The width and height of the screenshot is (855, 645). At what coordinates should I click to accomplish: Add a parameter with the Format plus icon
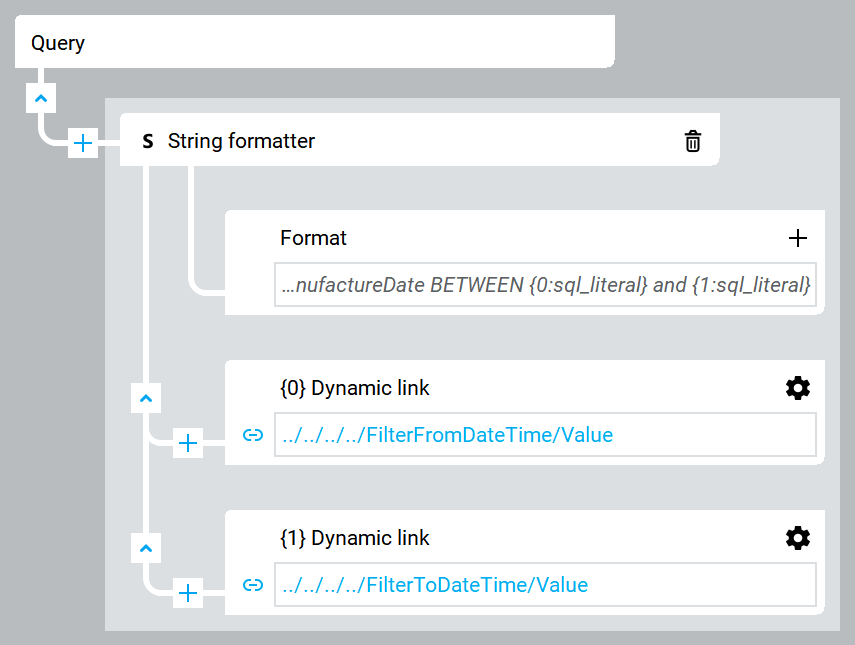pyautogui.click(x=798, y=238)
